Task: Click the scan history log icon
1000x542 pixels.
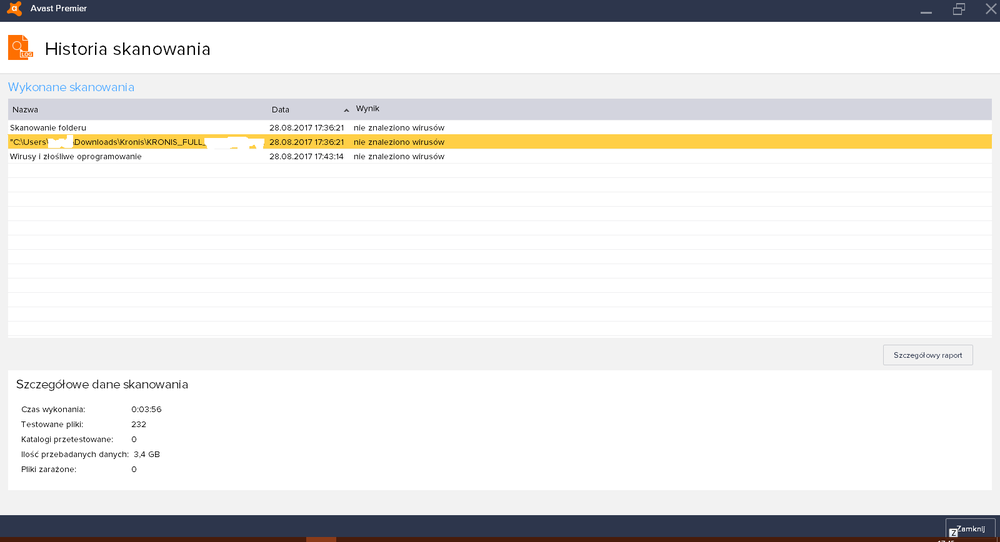Action: pos(20,48)
